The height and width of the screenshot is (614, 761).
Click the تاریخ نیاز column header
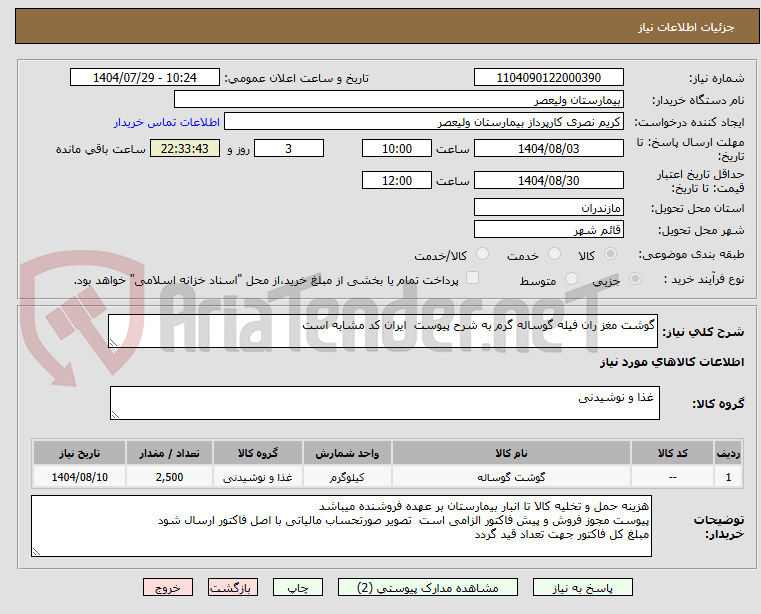pos(80,453)
